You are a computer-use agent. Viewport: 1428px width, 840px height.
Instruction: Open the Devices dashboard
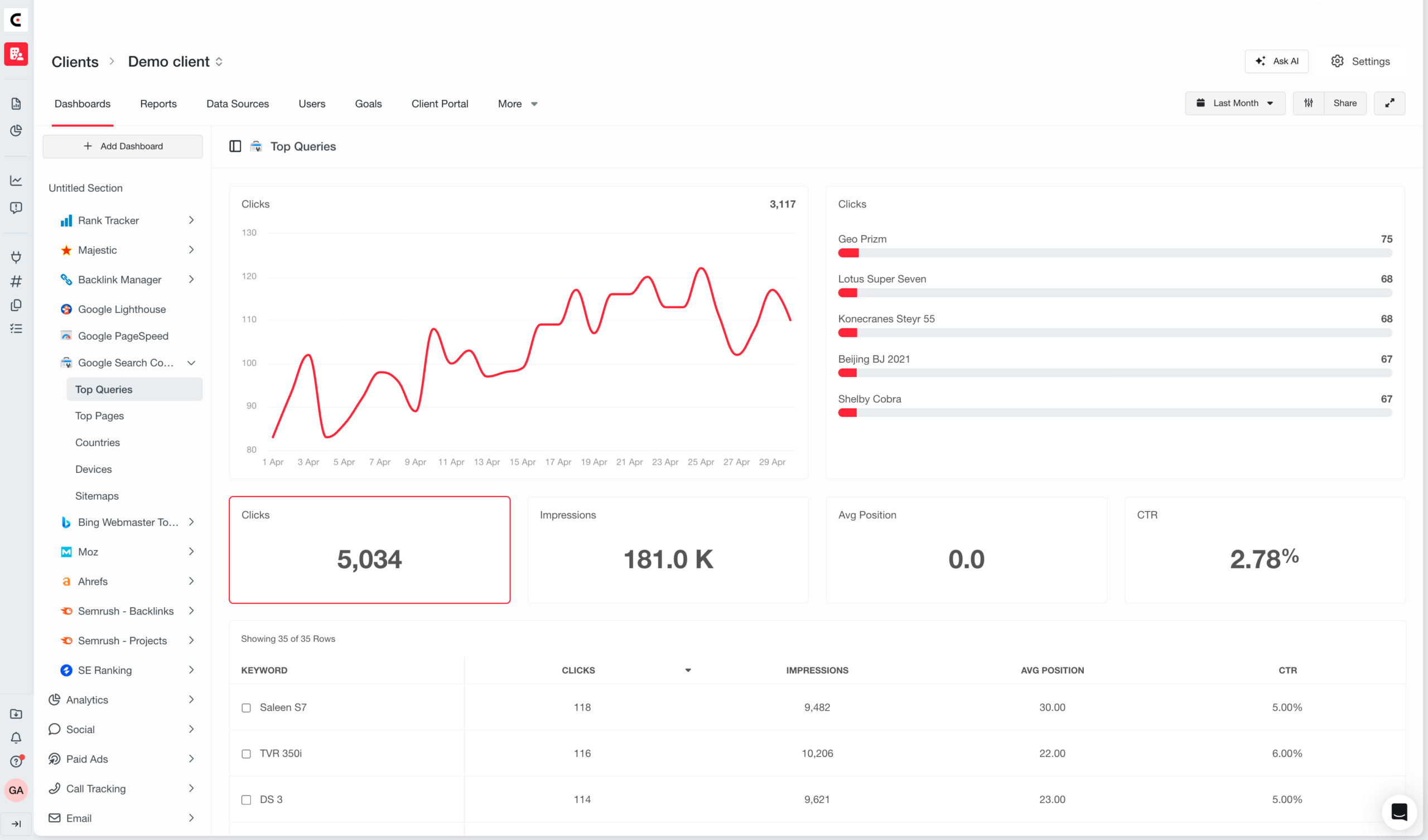coord(94,469)
